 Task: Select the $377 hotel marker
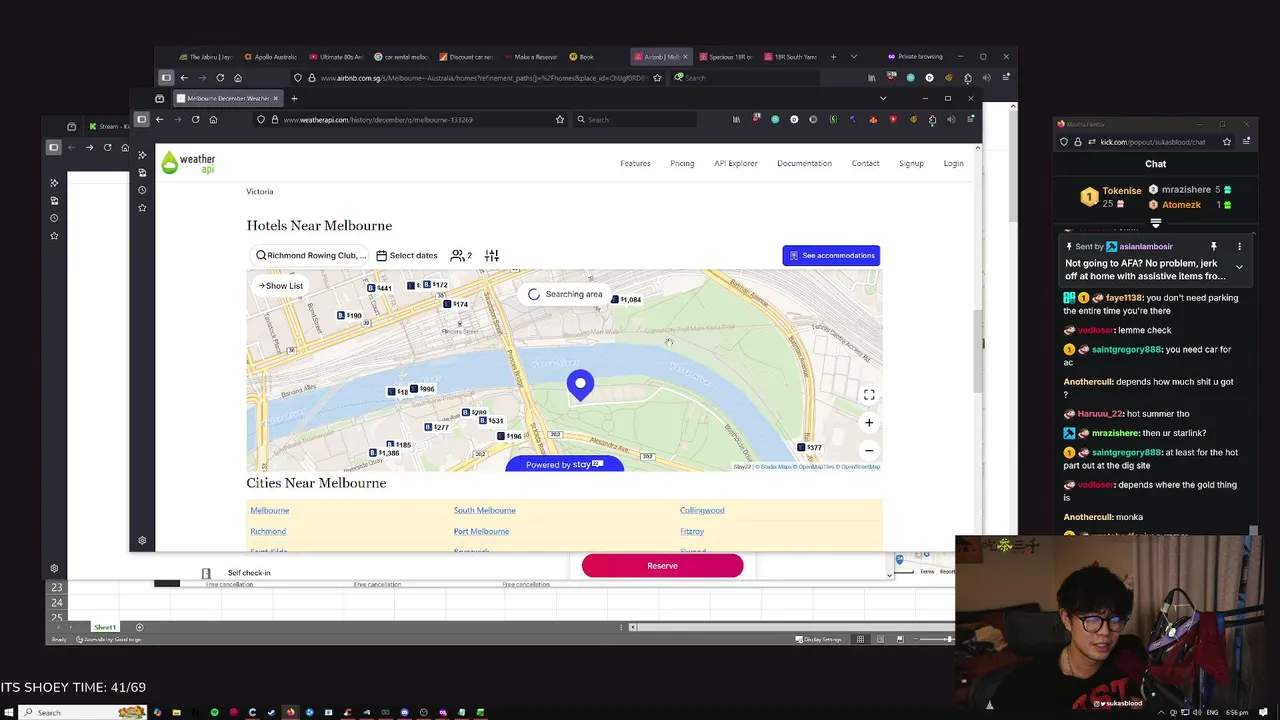point(810,447)
